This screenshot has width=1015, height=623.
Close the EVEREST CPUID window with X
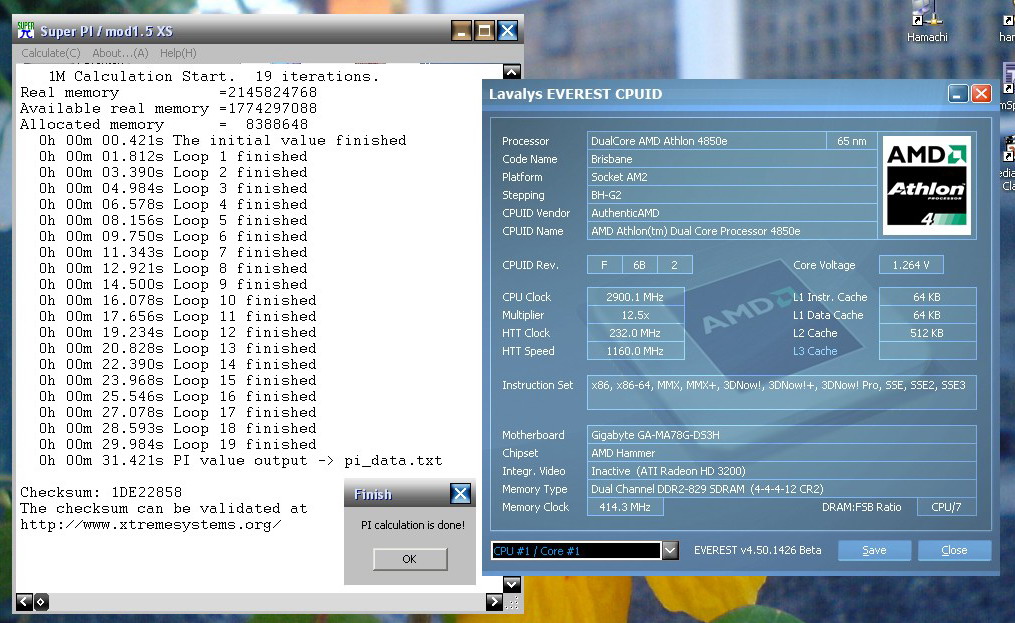pyautogui.click(x=981, y=94)
